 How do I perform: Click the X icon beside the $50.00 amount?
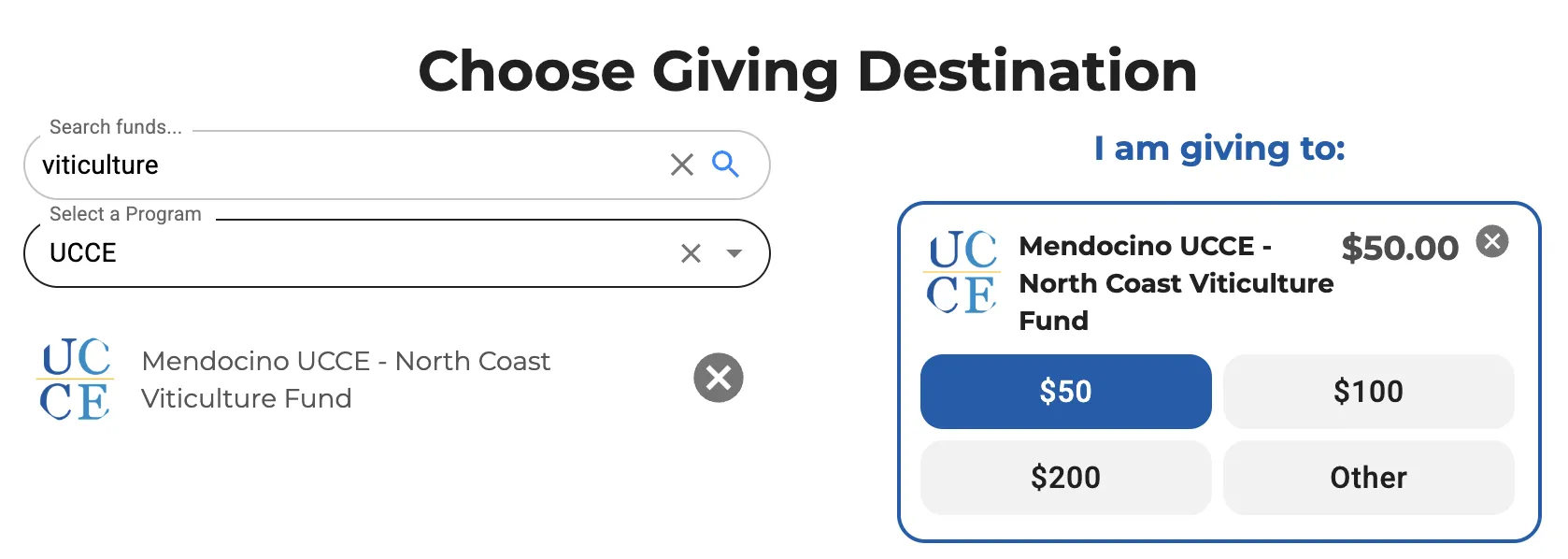(x=1492, y=242)
